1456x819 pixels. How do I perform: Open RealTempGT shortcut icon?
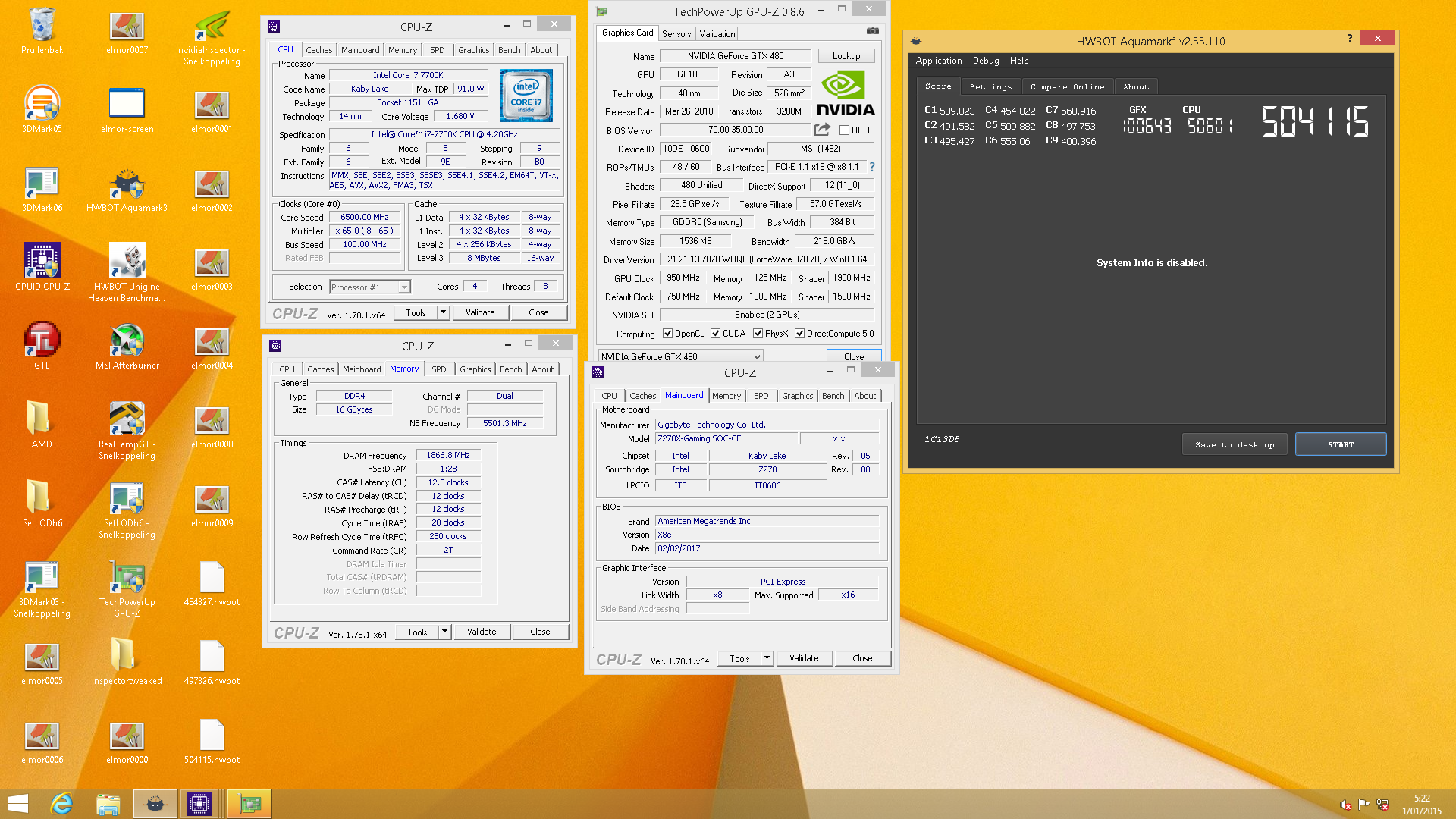pos(127,431)
